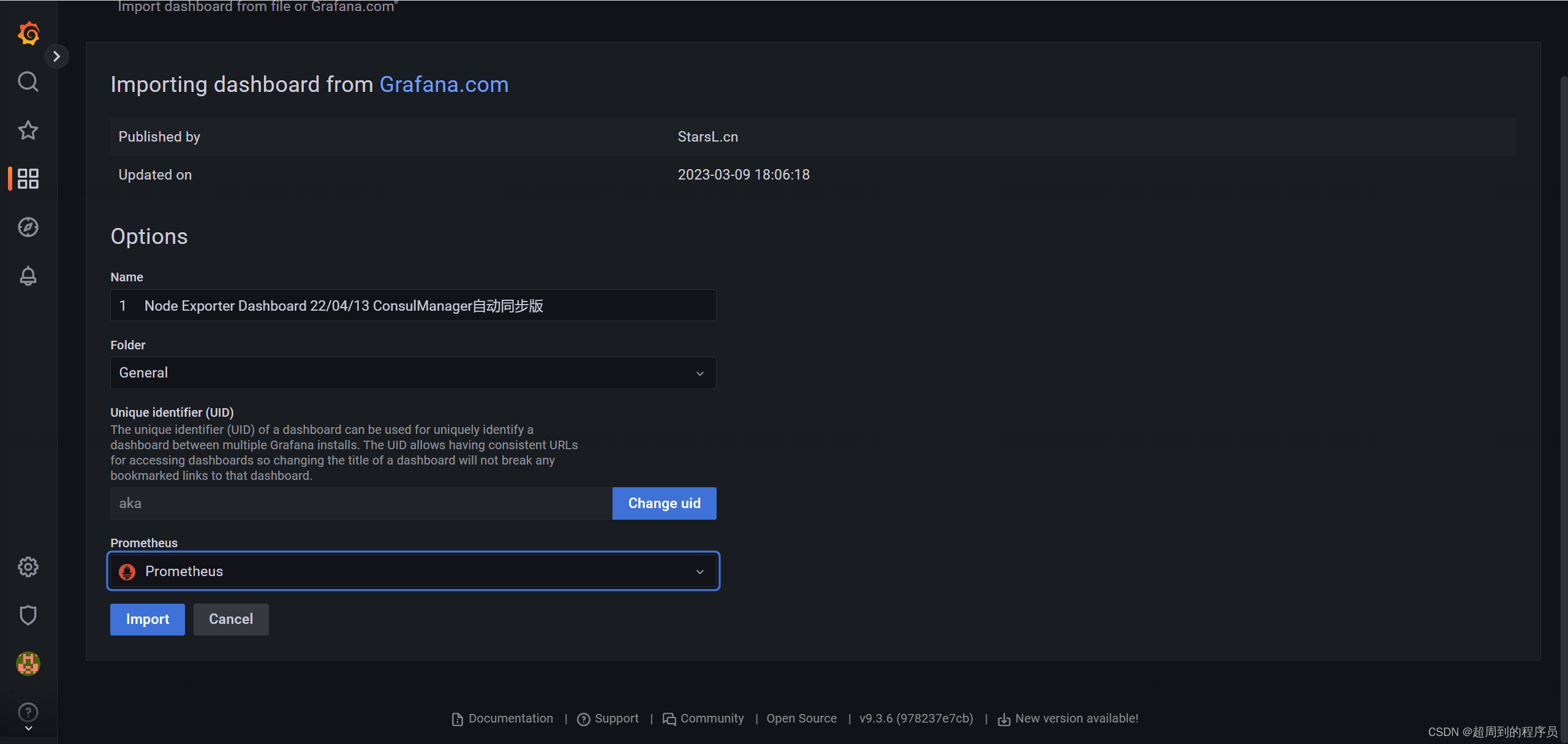Click the Prometheus flame icon in selector
1568x744 pixels.
coord(127,571)
